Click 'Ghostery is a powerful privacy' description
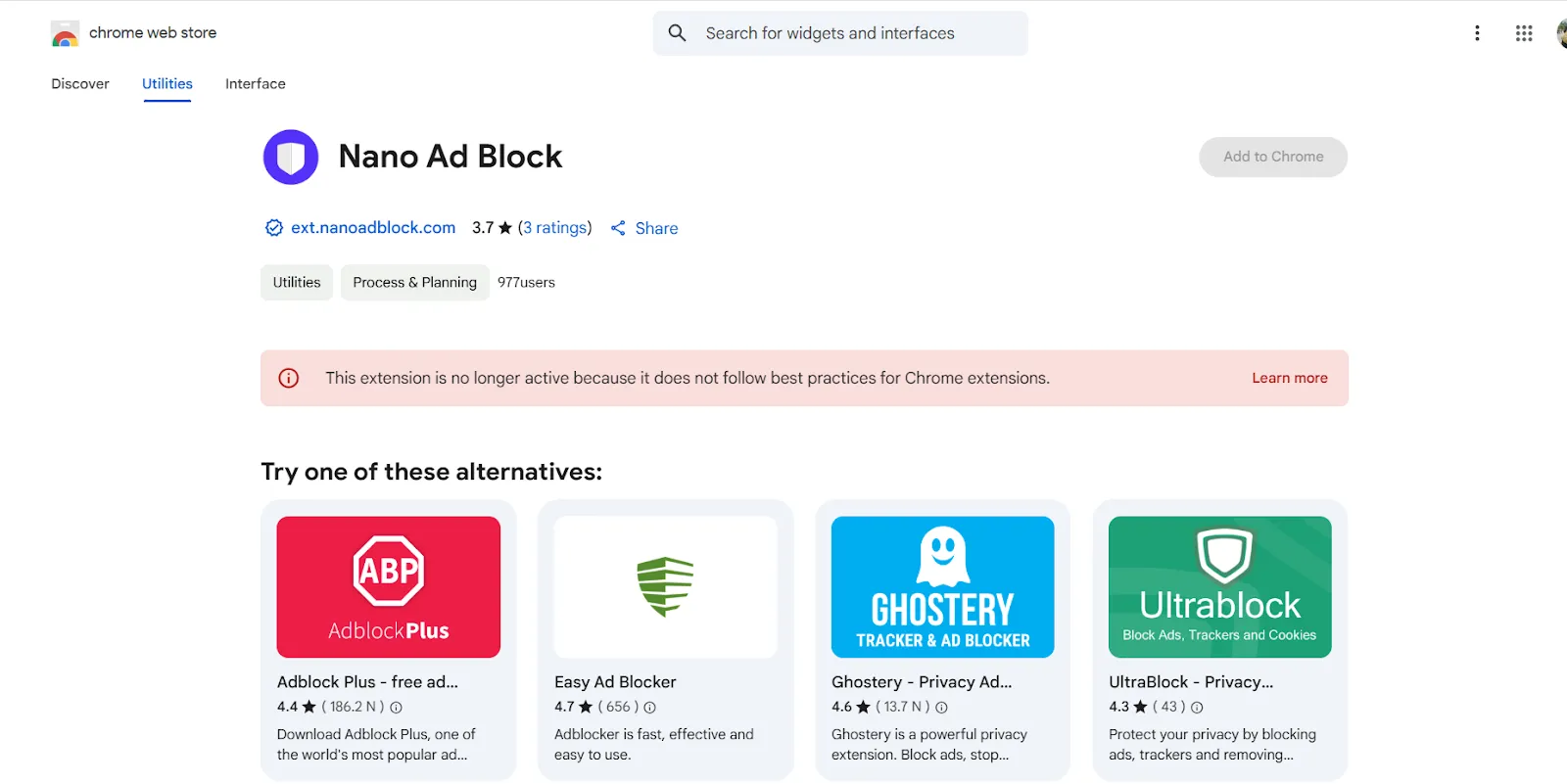1567x784 pixels. click(x=929, y=745)
